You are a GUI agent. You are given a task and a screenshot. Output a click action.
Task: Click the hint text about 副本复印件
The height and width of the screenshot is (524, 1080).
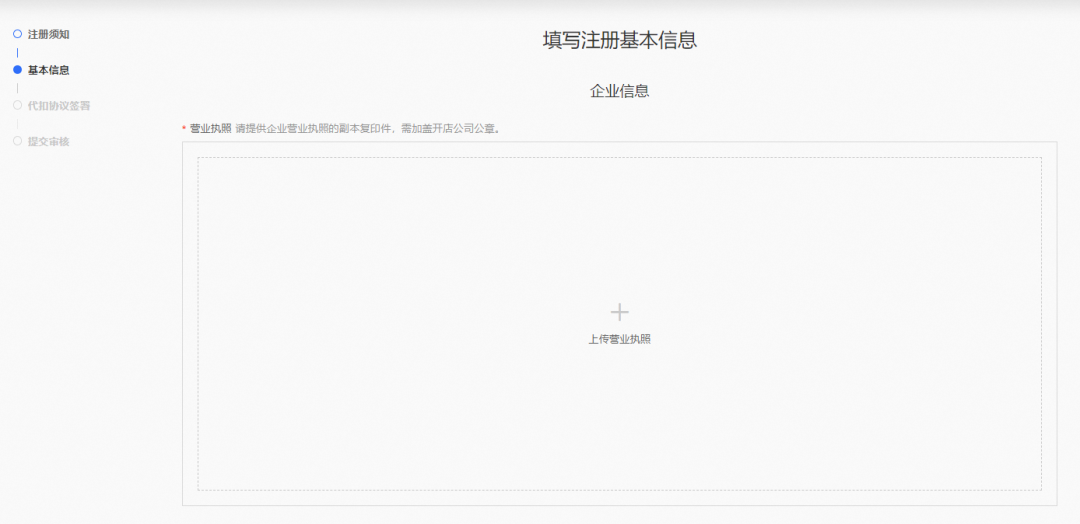367,129
